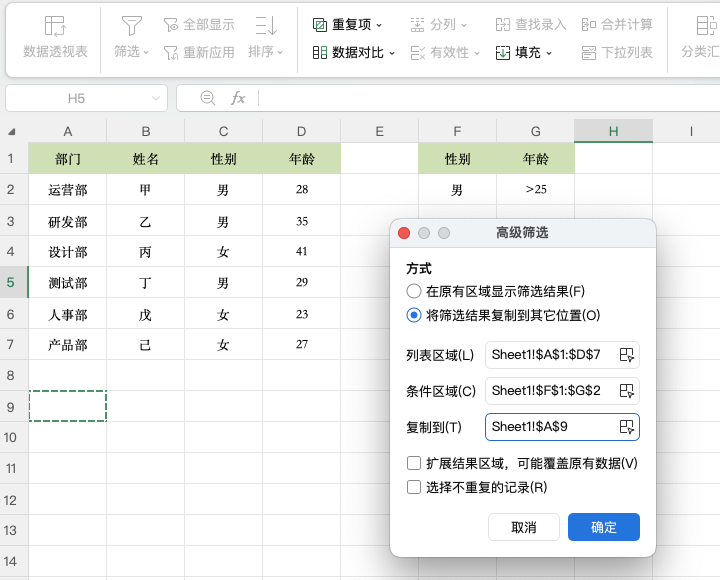The image size is (720, 580).
Task: Expand the 填充 dropdown arrow
Action: [549, 53]
